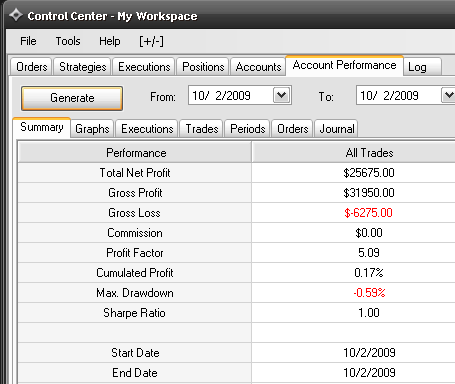The image size is (455, 384).
Task: Expand the From date dropdown arrow
Action: [282, 95]
